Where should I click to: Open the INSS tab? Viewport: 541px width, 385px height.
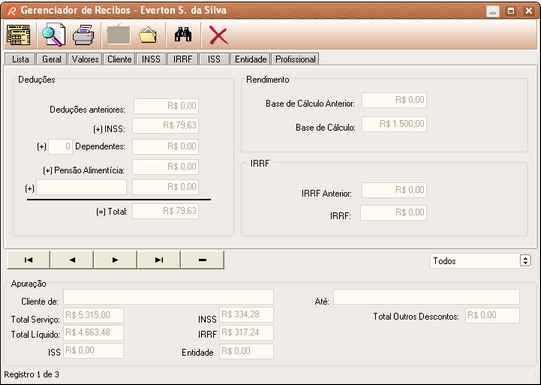click(151, 59)
